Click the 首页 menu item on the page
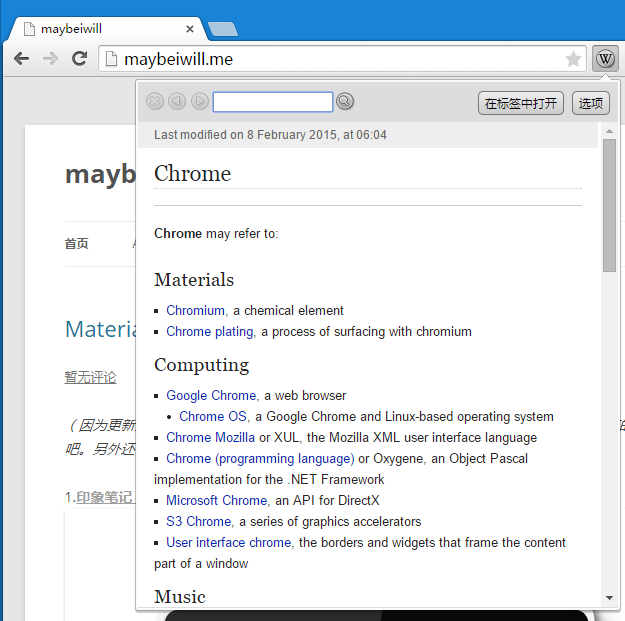Viewport: 625px width, 621px height. pyautogui.click(x=77, y=244)
